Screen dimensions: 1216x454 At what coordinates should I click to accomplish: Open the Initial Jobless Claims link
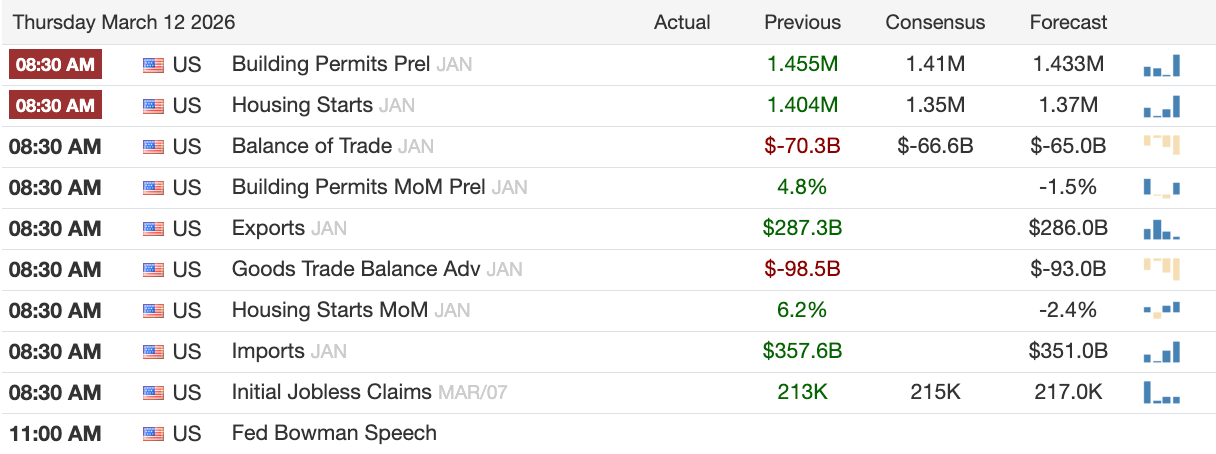click(x=331, y=392)
